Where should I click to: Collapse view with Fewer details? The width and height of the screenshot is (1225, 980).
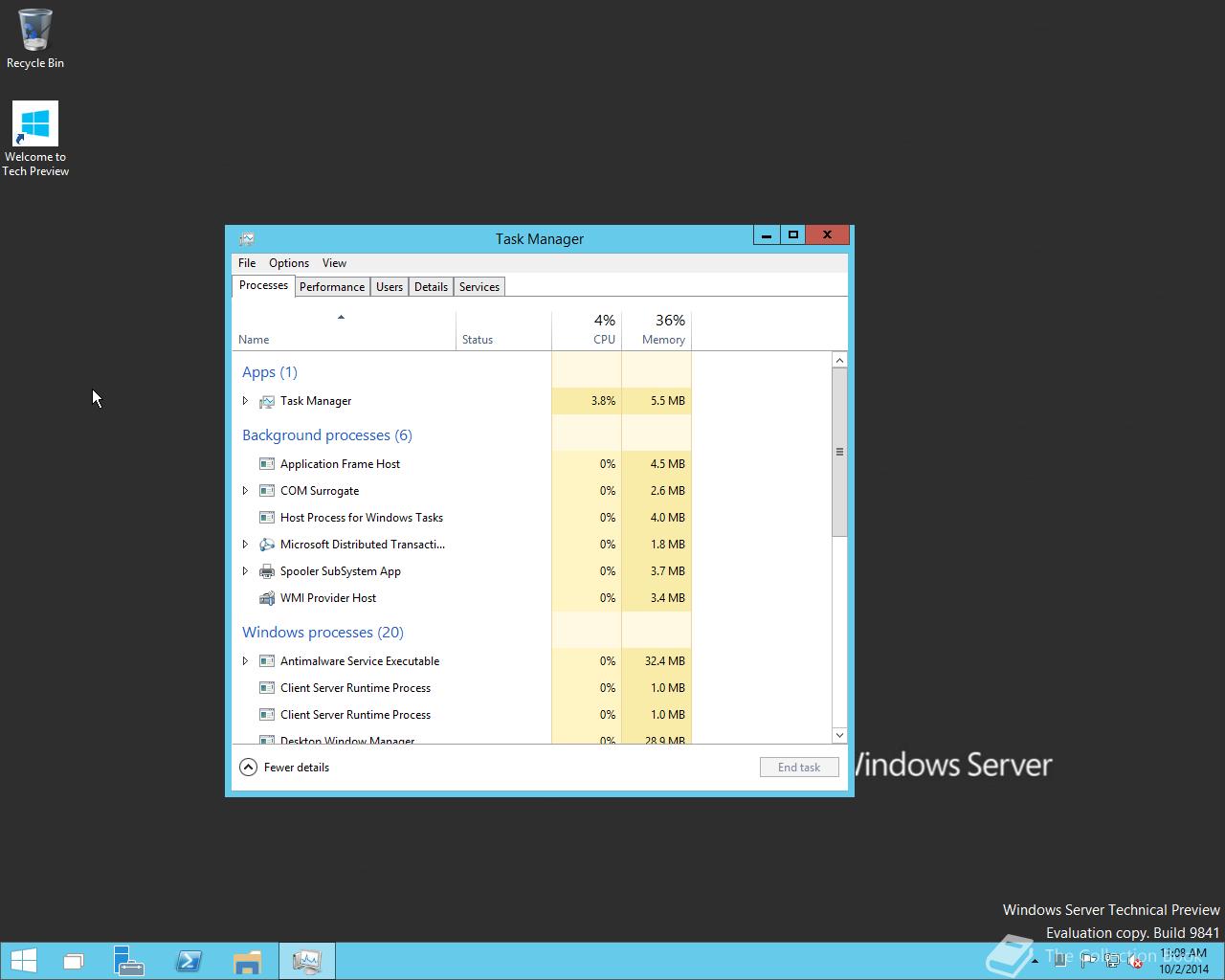[x=284, y=768]
